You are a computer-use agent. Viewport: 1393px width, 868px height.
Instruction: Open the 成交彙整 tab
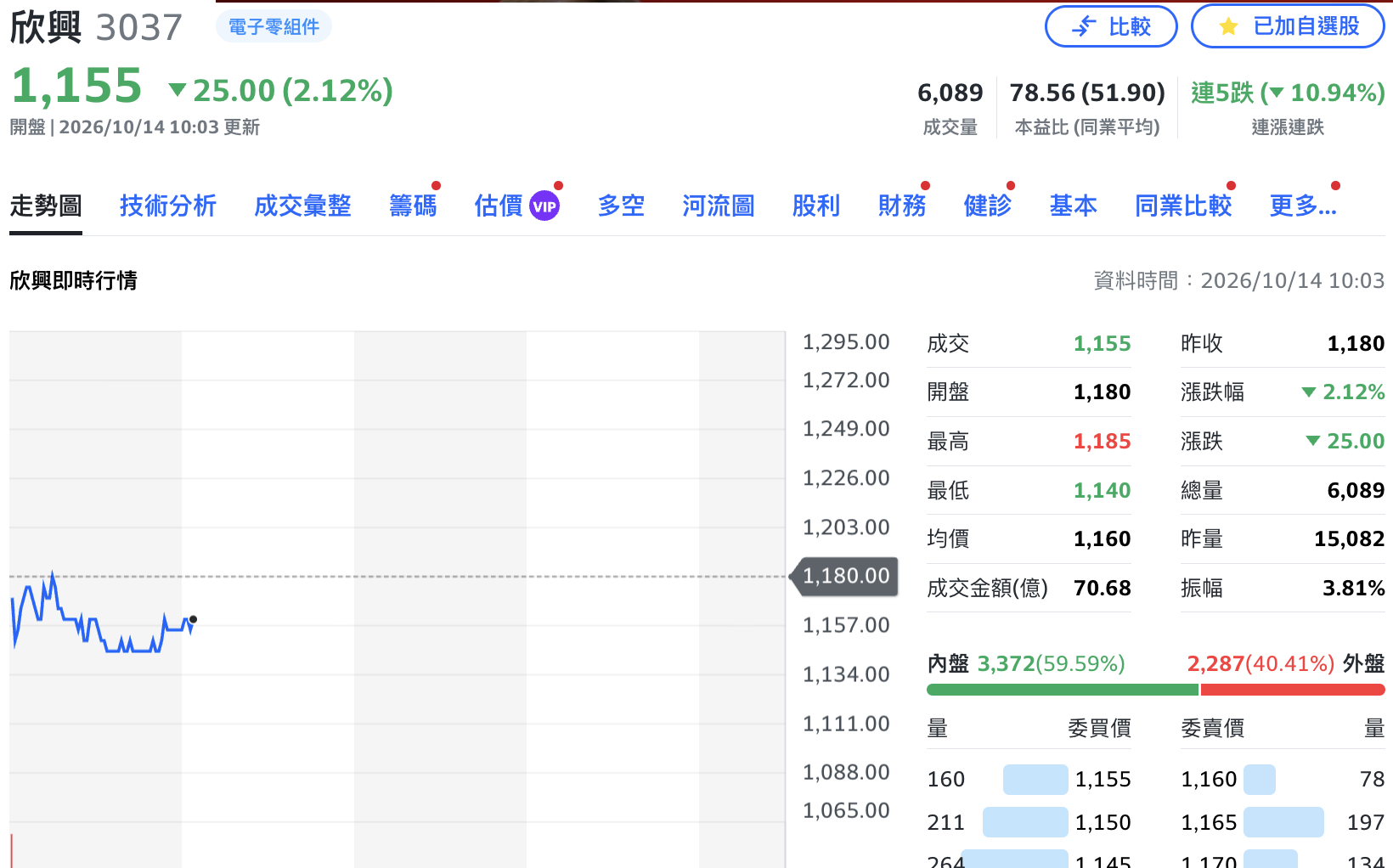302,206
